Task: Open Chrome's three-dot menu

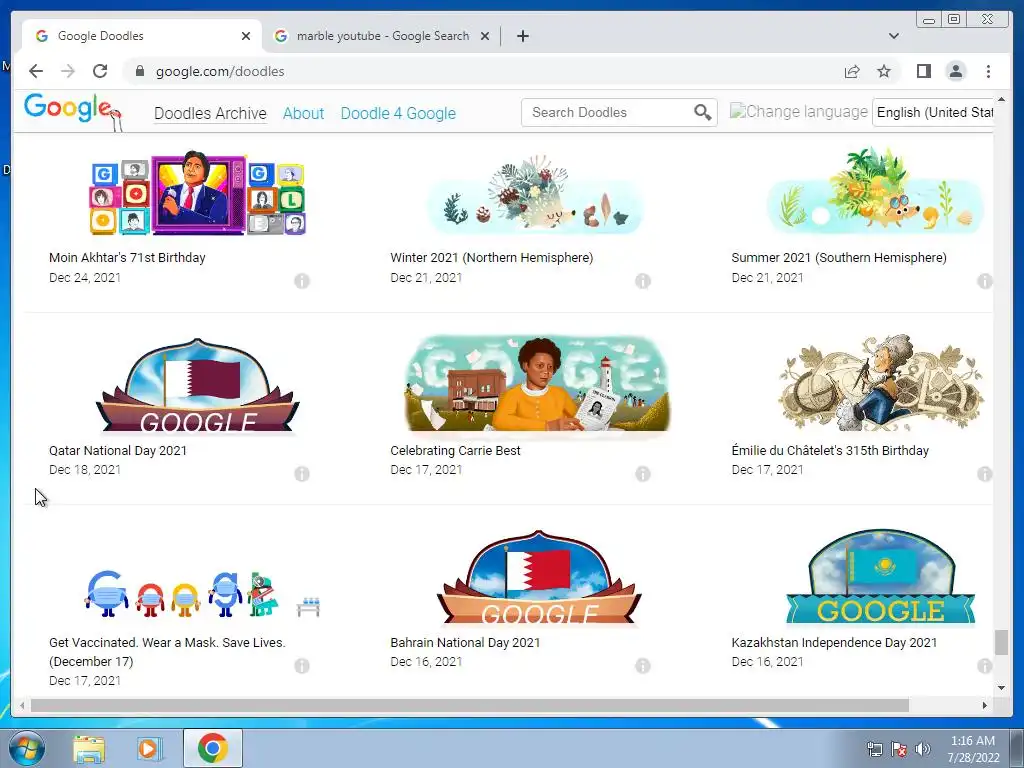Action: (x=988, y=71)
